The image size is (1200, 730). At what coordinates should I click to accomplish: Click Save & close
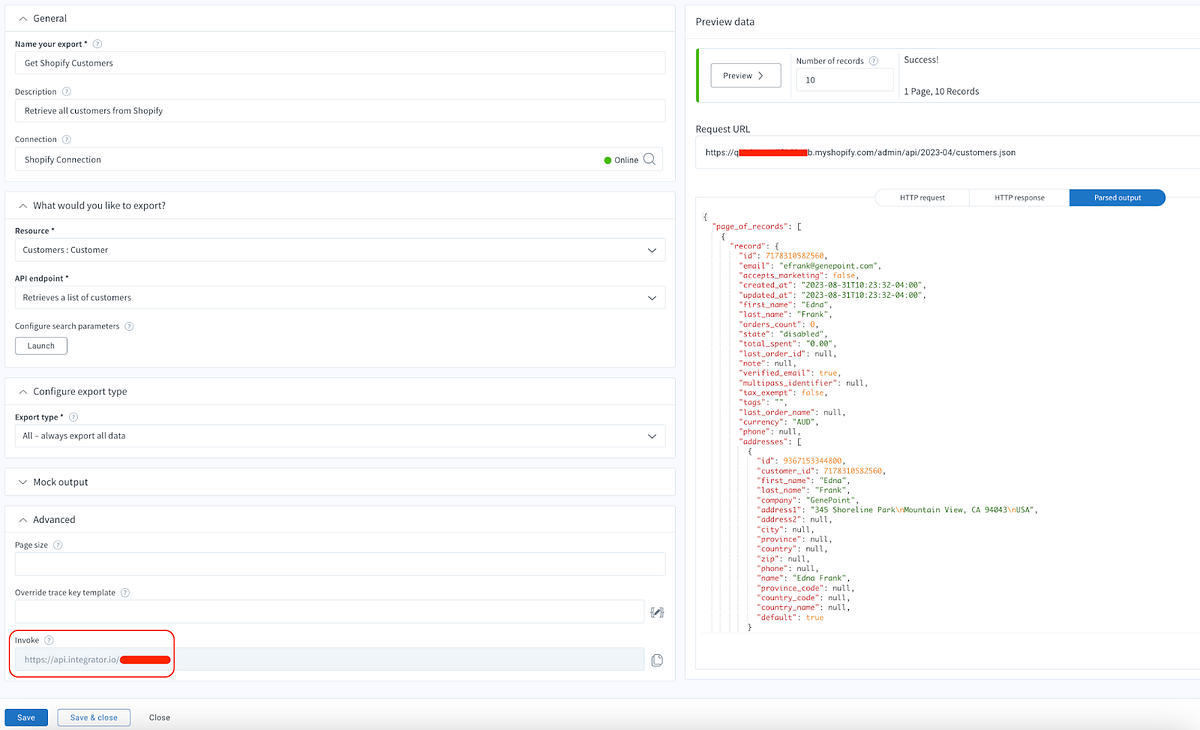[x=93, y=717]
